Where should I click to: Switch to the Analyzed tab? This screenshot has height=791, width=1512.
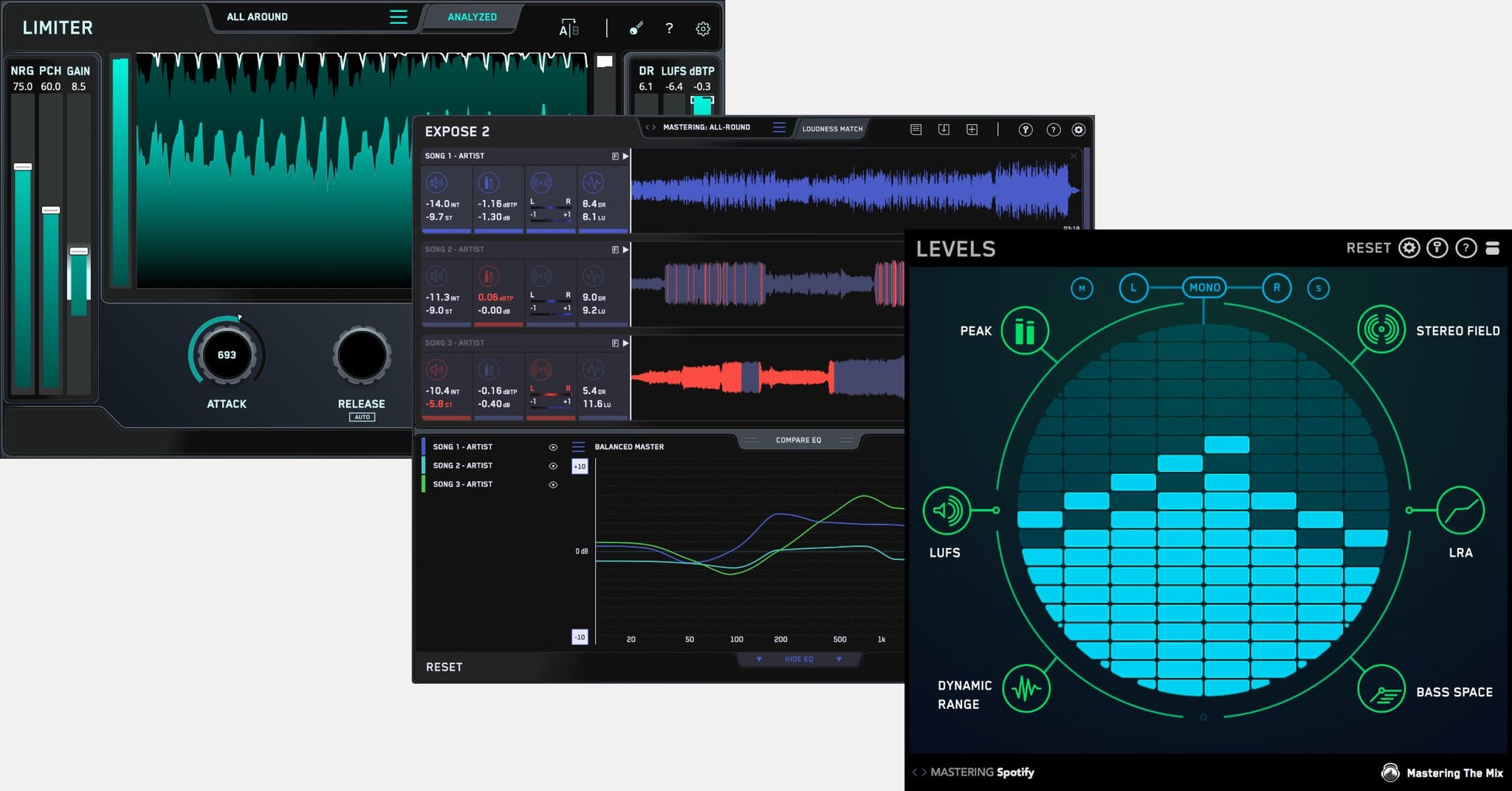pos(470,16)
